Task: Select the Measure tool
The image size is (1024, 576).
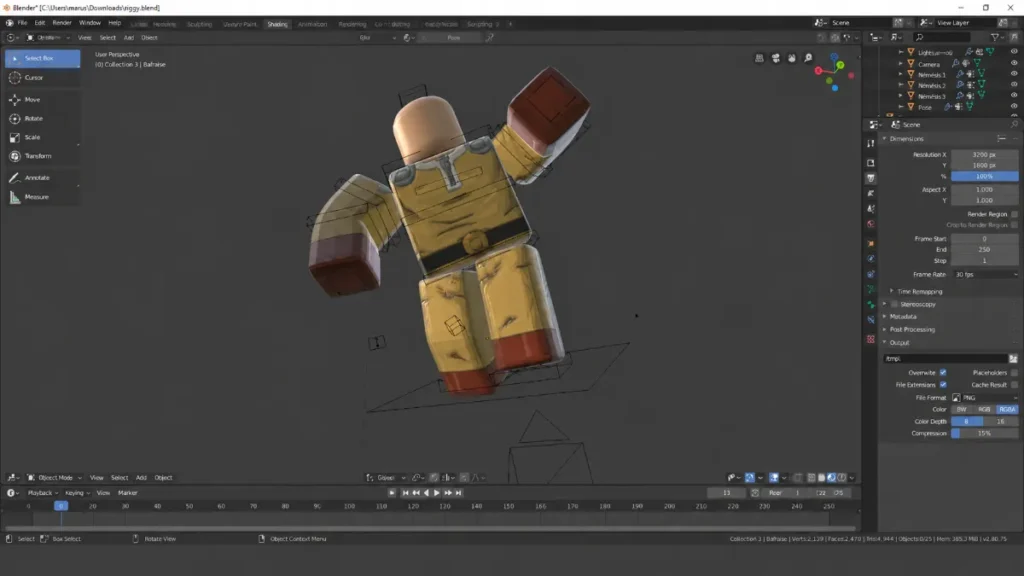Action: [x=42, y=197]
